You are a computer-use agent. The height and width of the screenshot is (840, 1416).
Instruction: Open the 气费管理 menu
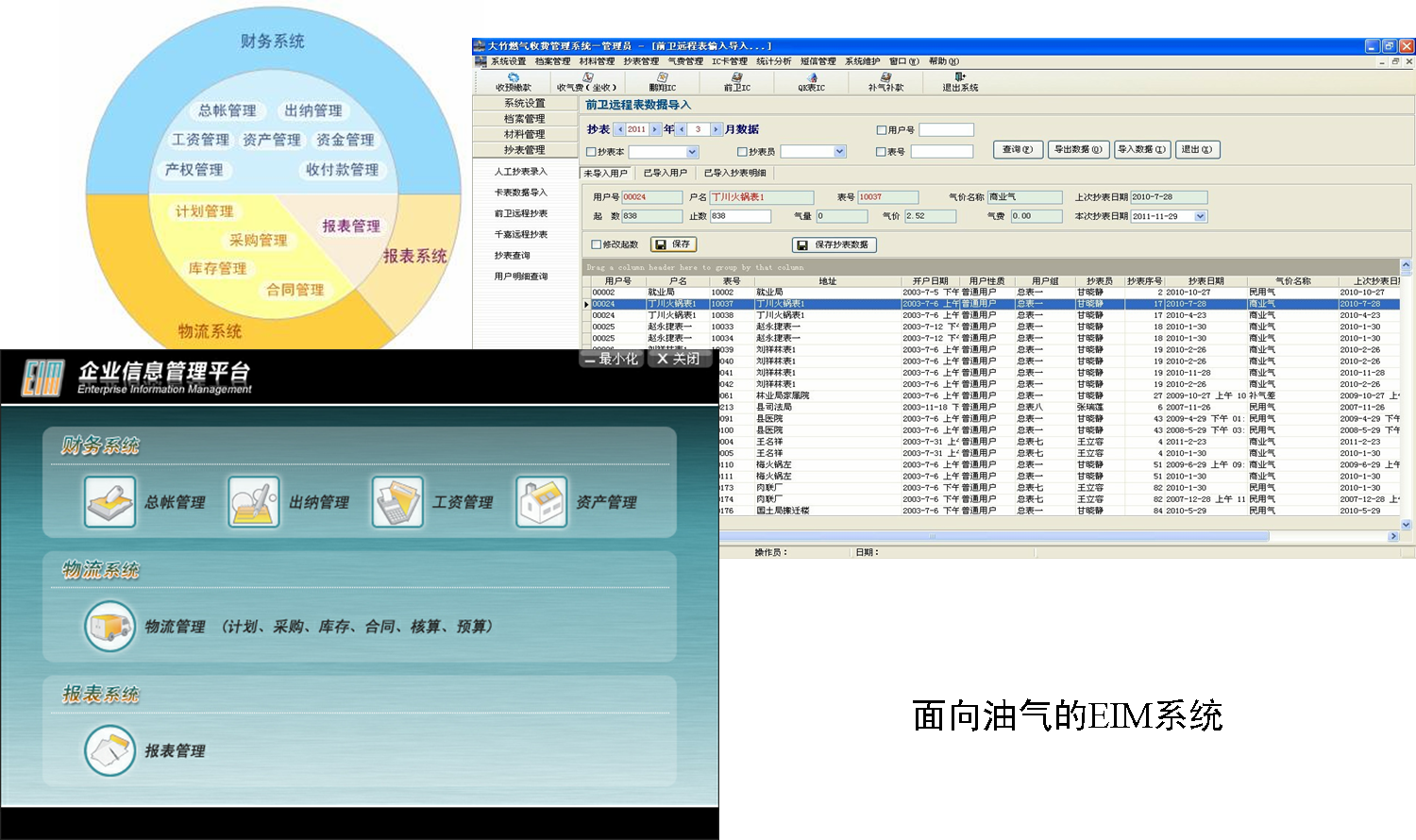pyautogui.click(x=685, y=61)
